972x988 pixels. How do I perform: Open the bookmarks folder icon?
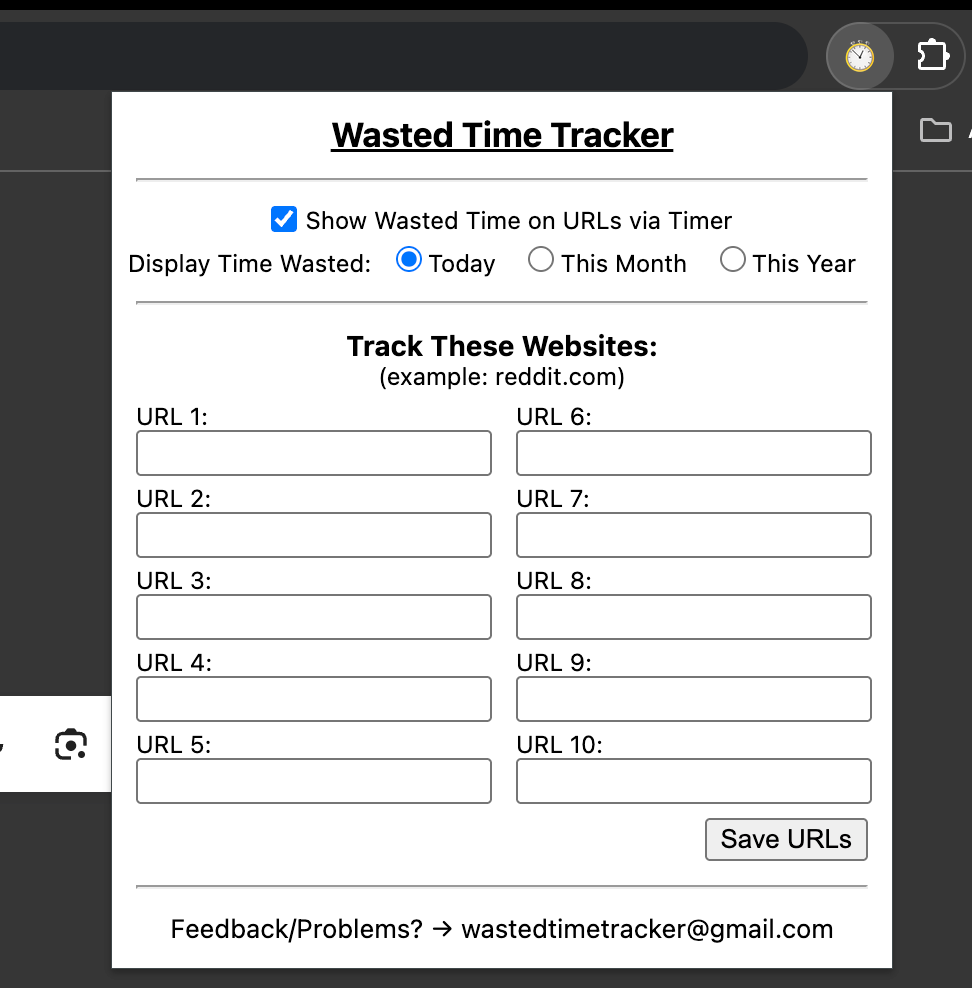click(935, 130)
